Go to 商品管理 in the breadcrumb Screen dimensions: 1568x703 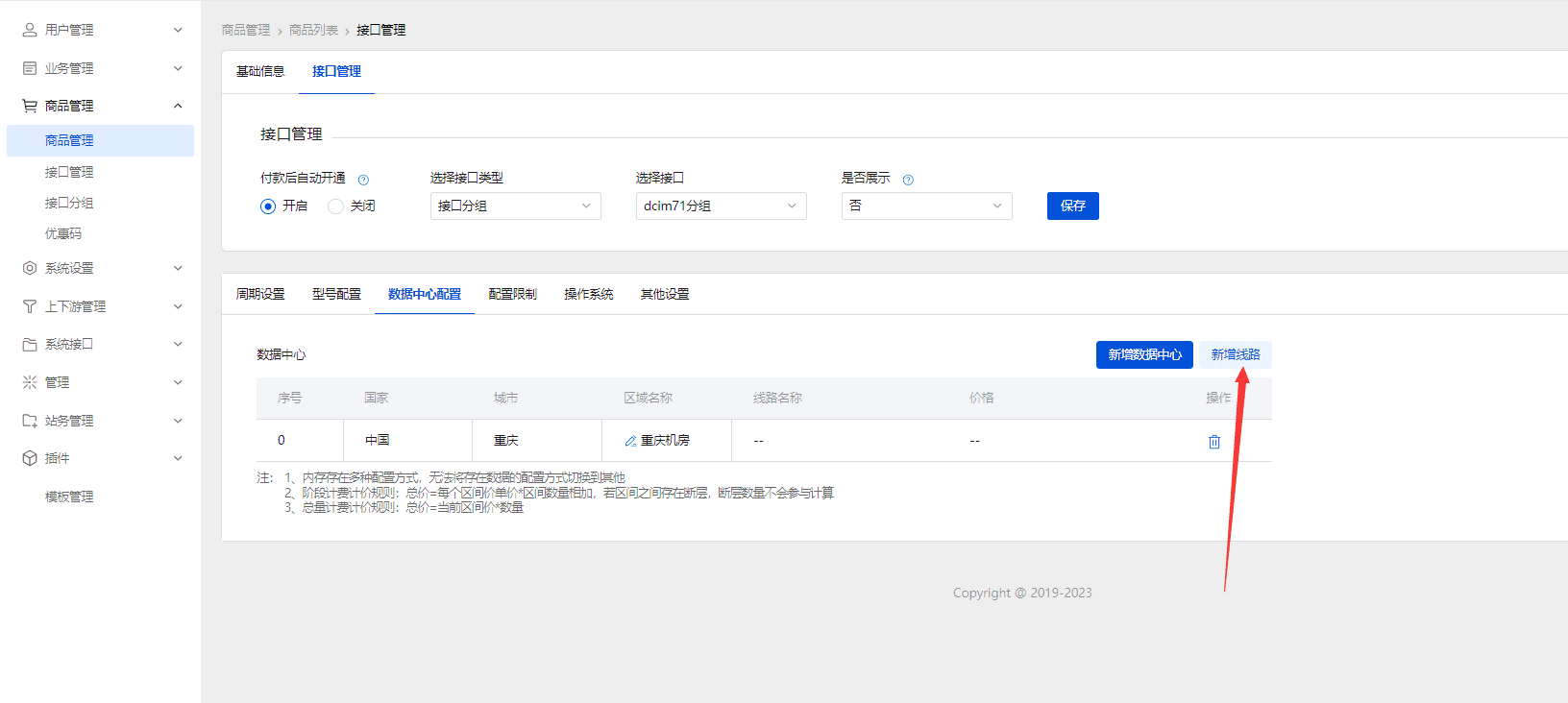tap(246, 30)
